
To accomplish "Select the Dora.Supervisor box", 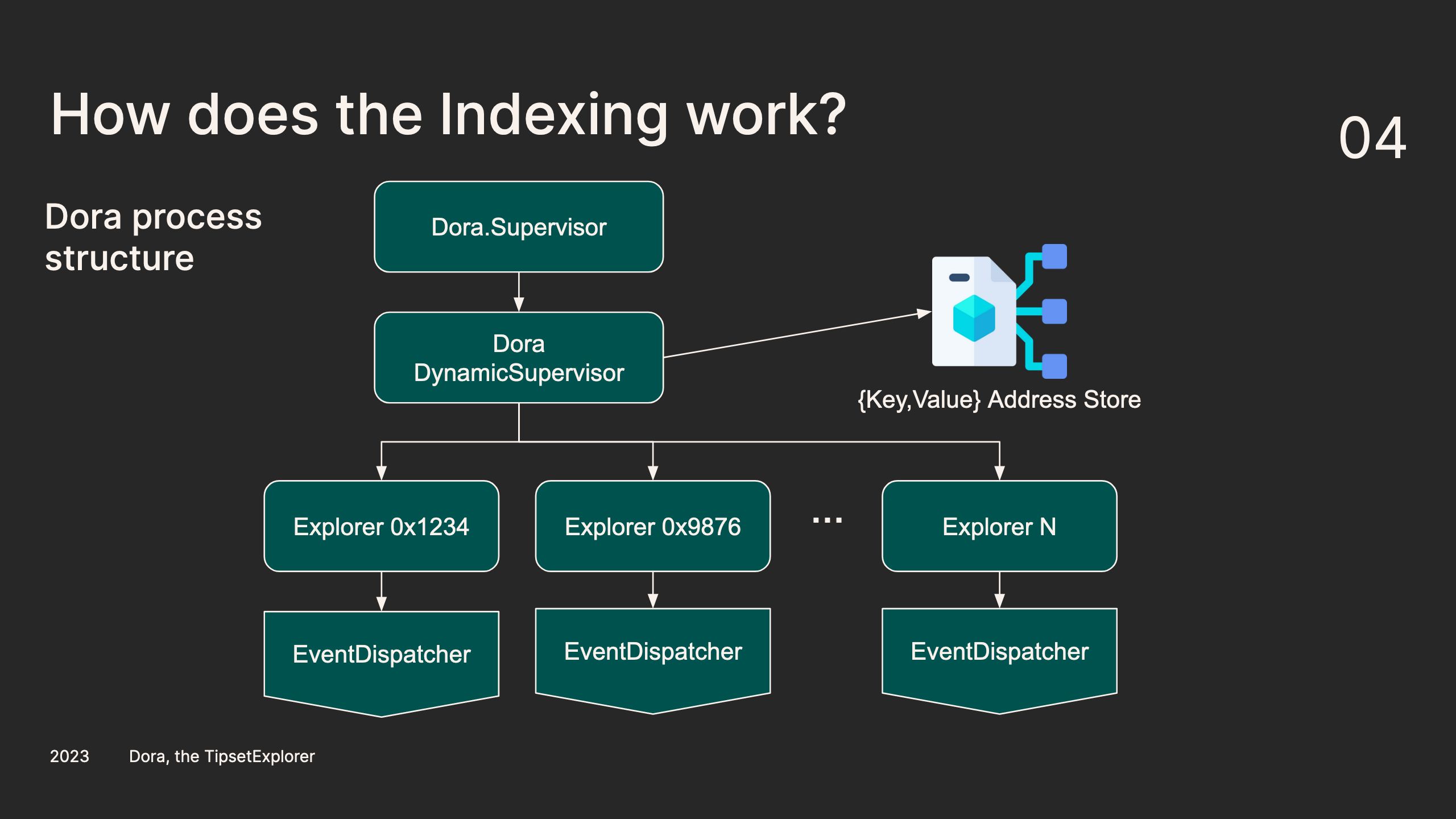I will coord(519,227).
